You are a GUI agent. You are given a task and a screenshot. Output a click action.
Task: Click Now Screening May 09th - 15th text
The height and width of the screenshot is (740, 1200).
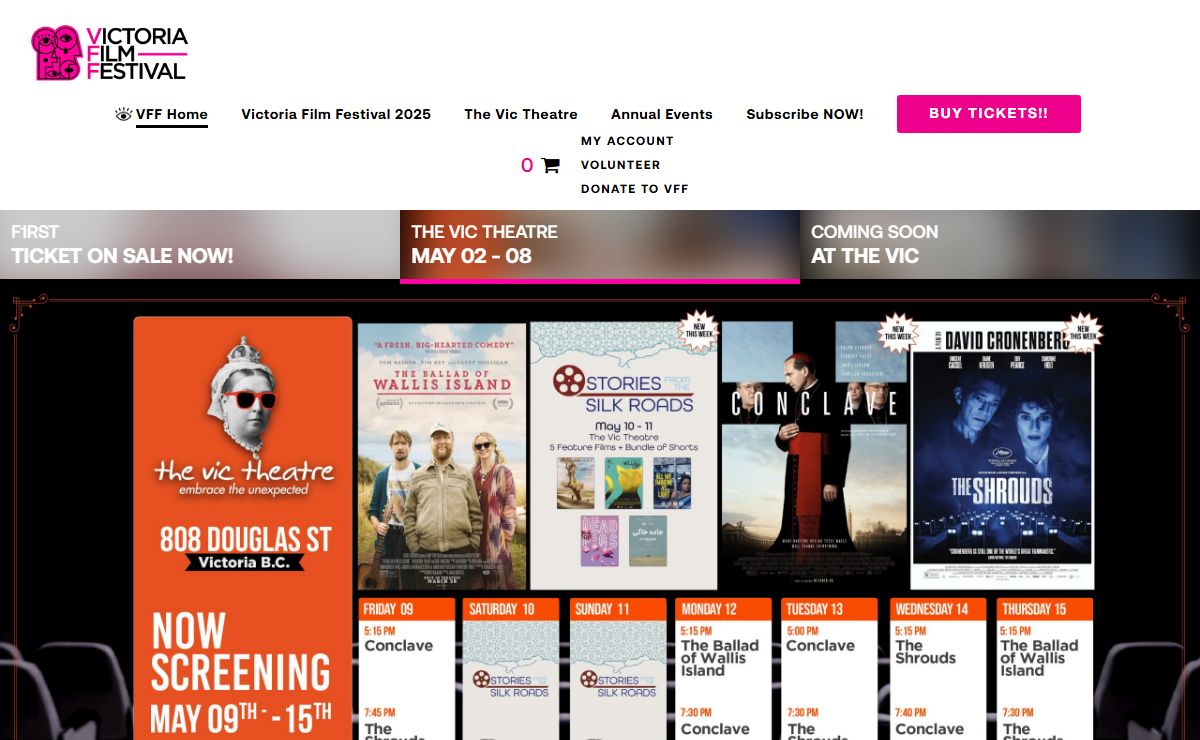tap(241, 674)
